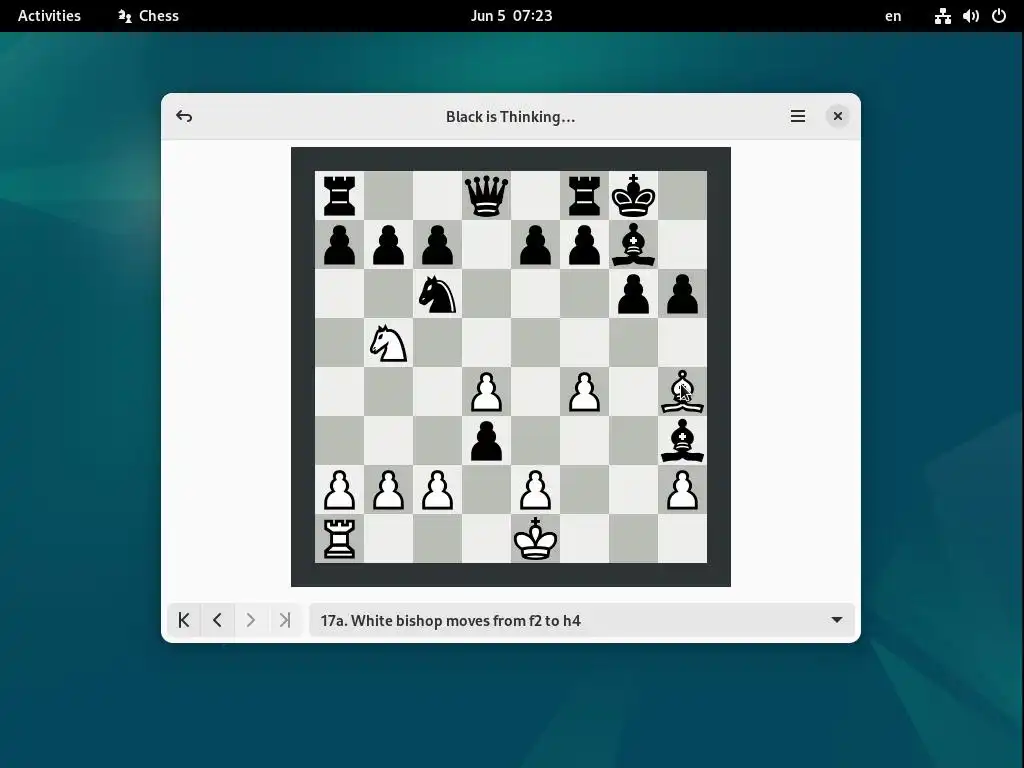Select the black pawn on h6
1024x768 pixels.
[x=682, y=293]
